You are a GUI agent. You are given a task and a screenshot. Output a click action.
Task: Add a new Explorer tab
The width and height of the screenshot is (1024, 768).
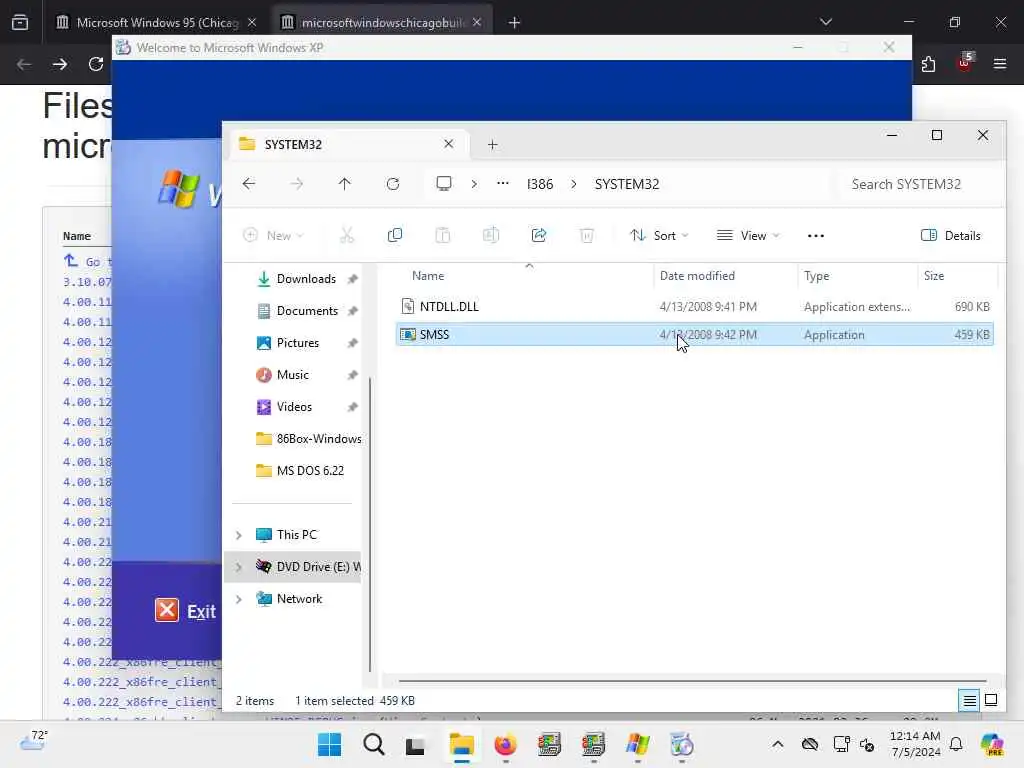492,145
